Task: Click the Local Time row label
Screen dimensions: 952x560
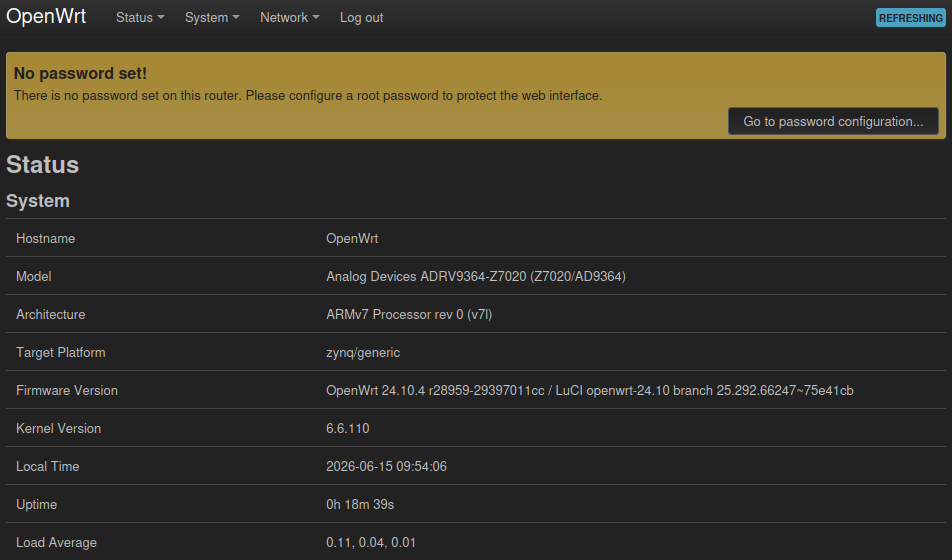Action: pos(47,466)
